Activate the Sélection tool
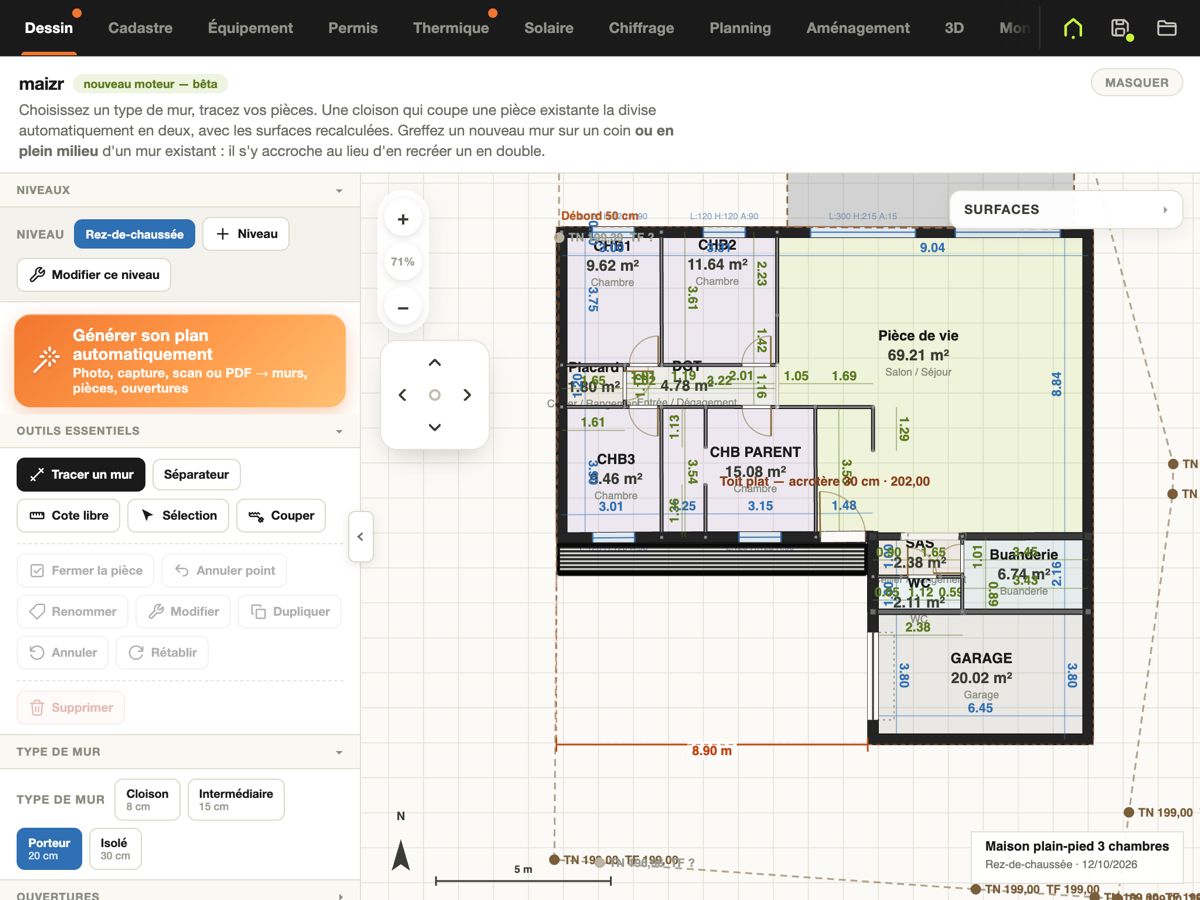Screen dimensions: 1200x900 [x=179, y=516]
